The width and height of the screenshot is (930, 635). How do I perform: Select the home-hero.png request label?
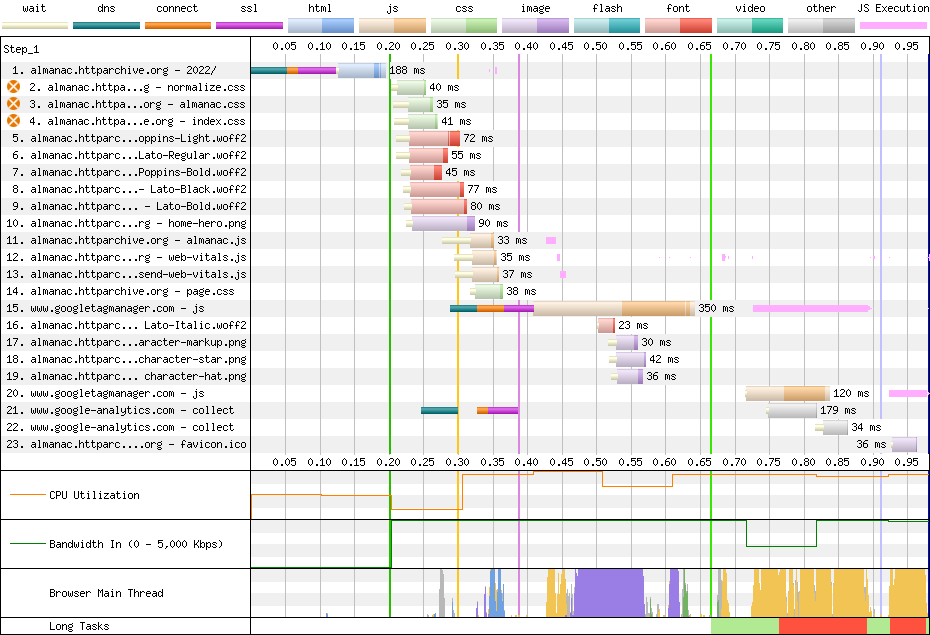pos(126,224)
